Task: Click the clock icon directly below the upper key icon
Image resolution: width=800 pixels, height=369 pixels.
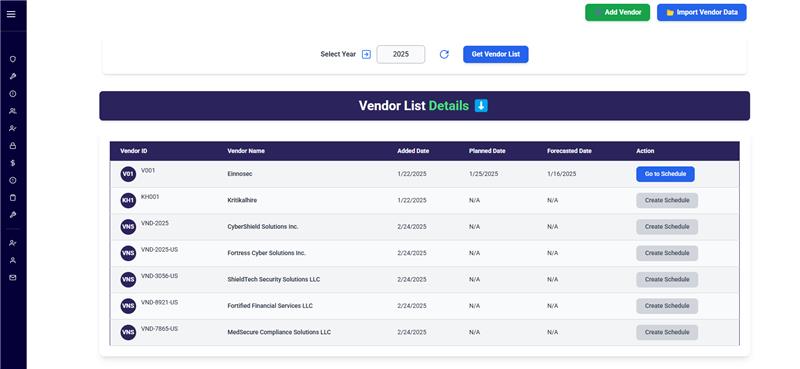Action: 13,94
